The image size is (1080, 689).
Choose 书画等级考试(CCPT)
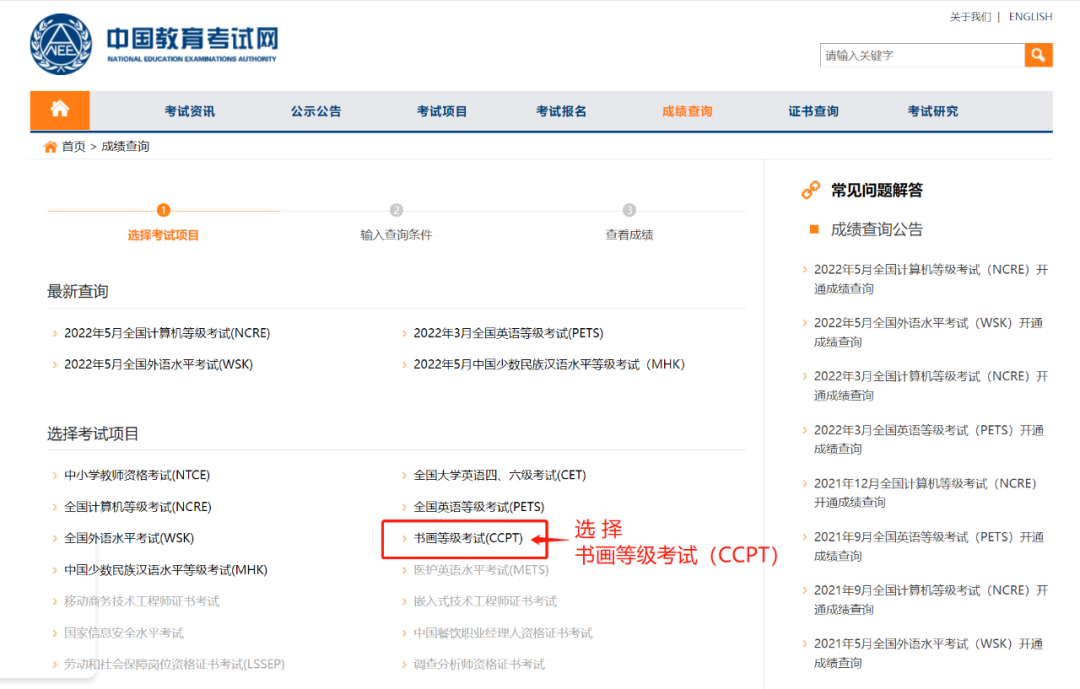click(x=468, y=538)
